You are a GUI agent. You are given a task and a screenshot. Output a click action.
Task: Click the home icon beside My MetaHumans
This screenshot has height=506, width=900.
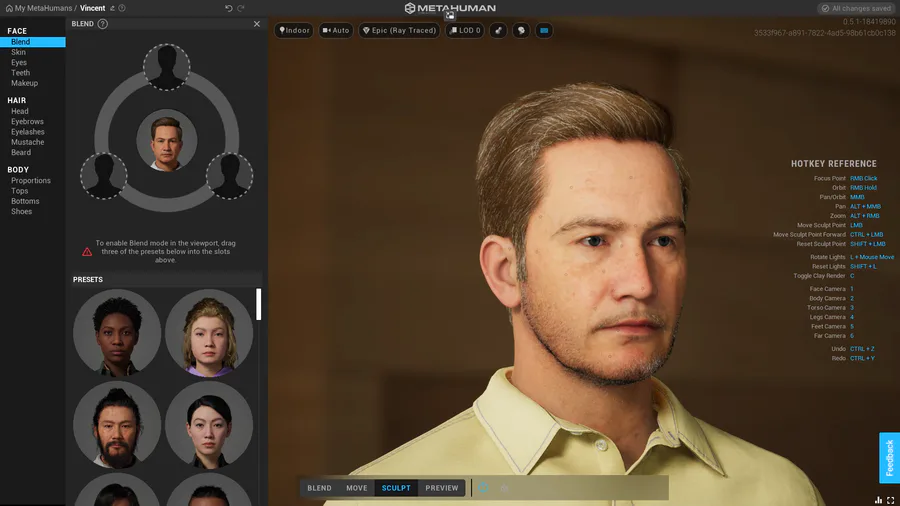[x=9, y=9]
